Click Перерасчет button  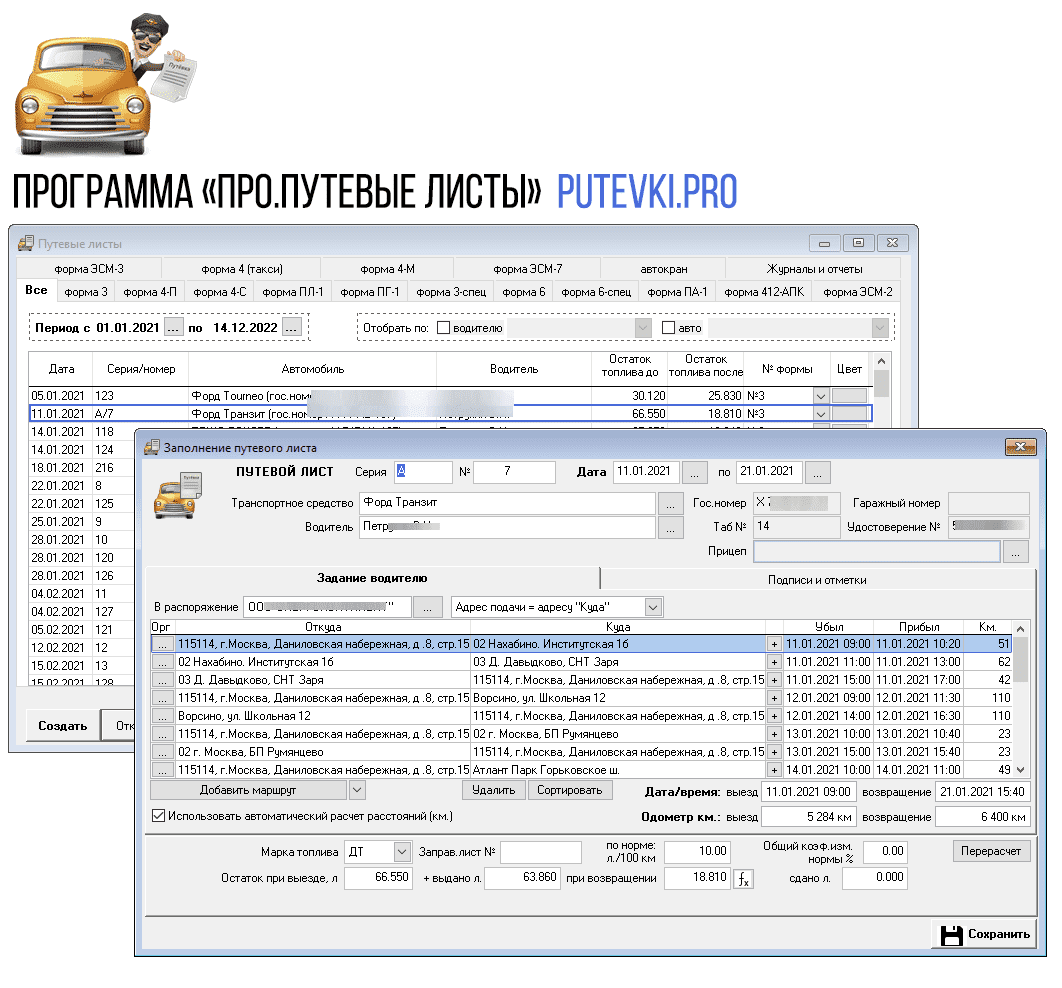(x=991, y=851)
